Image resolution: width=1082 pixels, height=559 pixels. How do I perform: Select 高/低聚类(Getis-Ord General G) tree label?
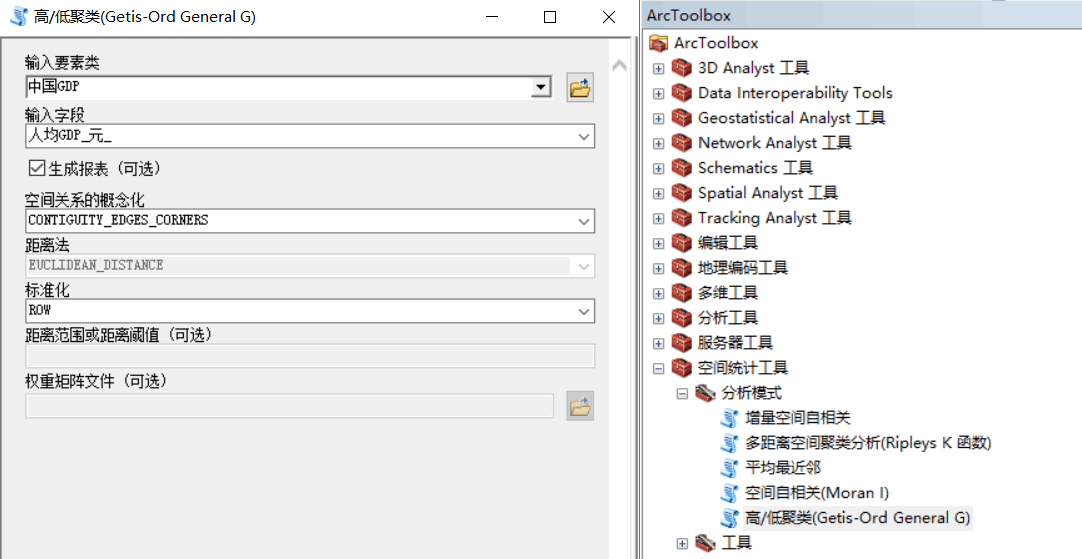click(858, 518)
